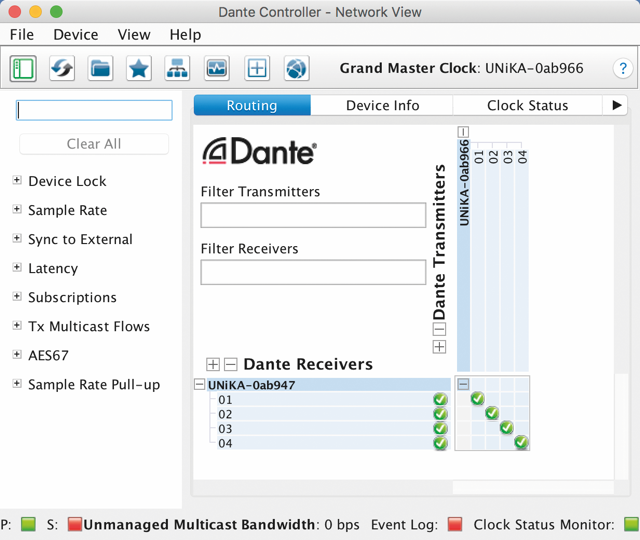Open the network hierarchy toolbar icon

(177, 68)
